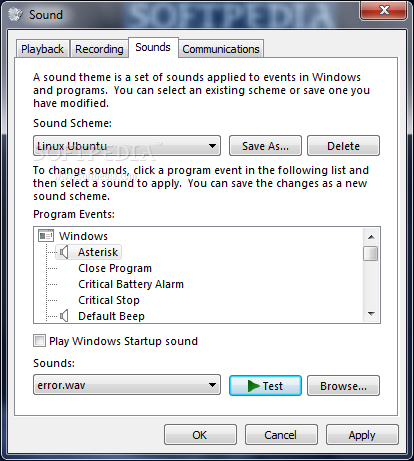Image resolution: width=414 pixels, height=461 pixels.
Task: Delete the Linux Ubuntu sound scheme
Action: point(343,146)
